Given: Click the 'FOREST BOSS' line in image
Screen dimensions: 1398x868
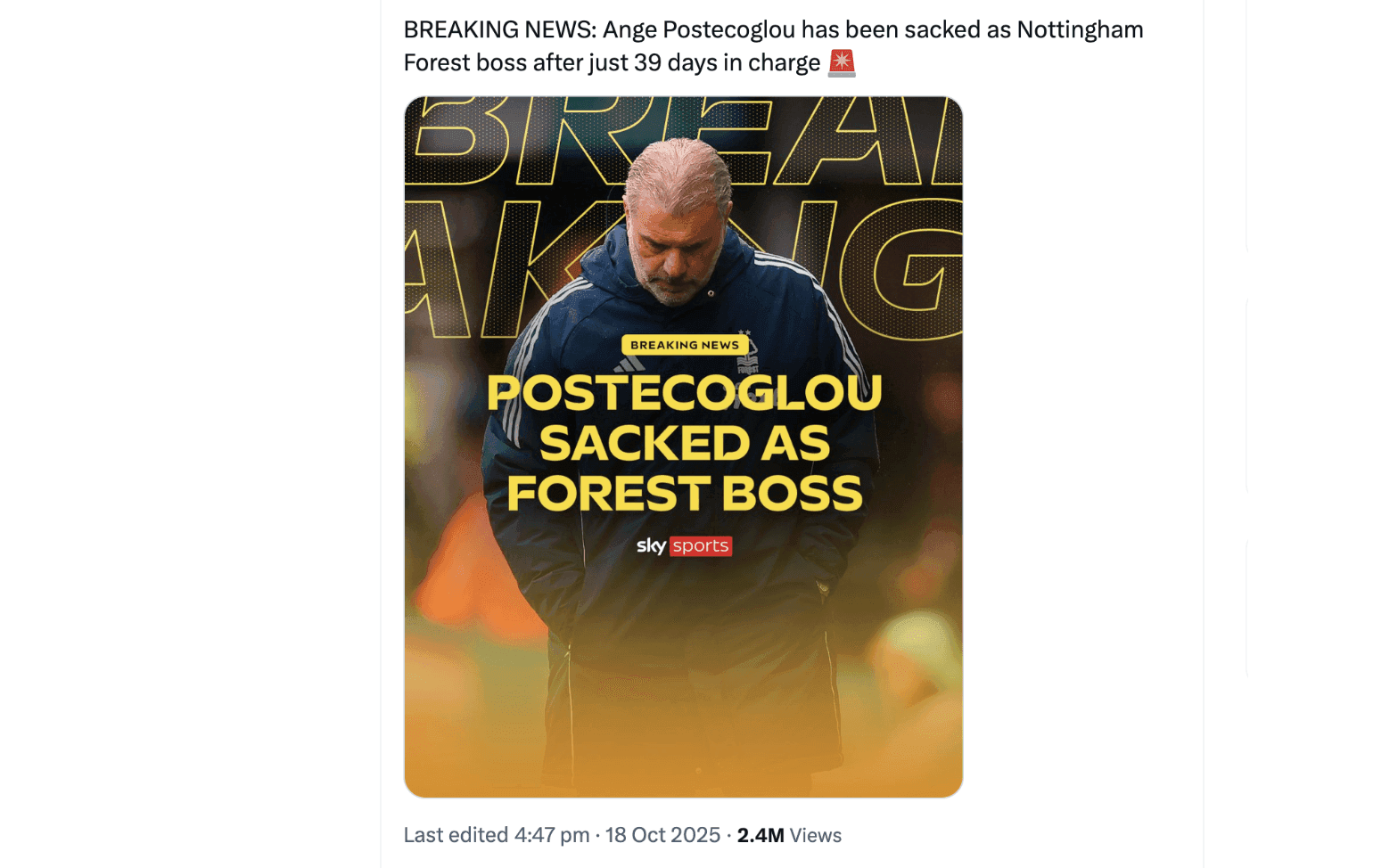Looking at the screenshot, I should click(x=684, y=493).
